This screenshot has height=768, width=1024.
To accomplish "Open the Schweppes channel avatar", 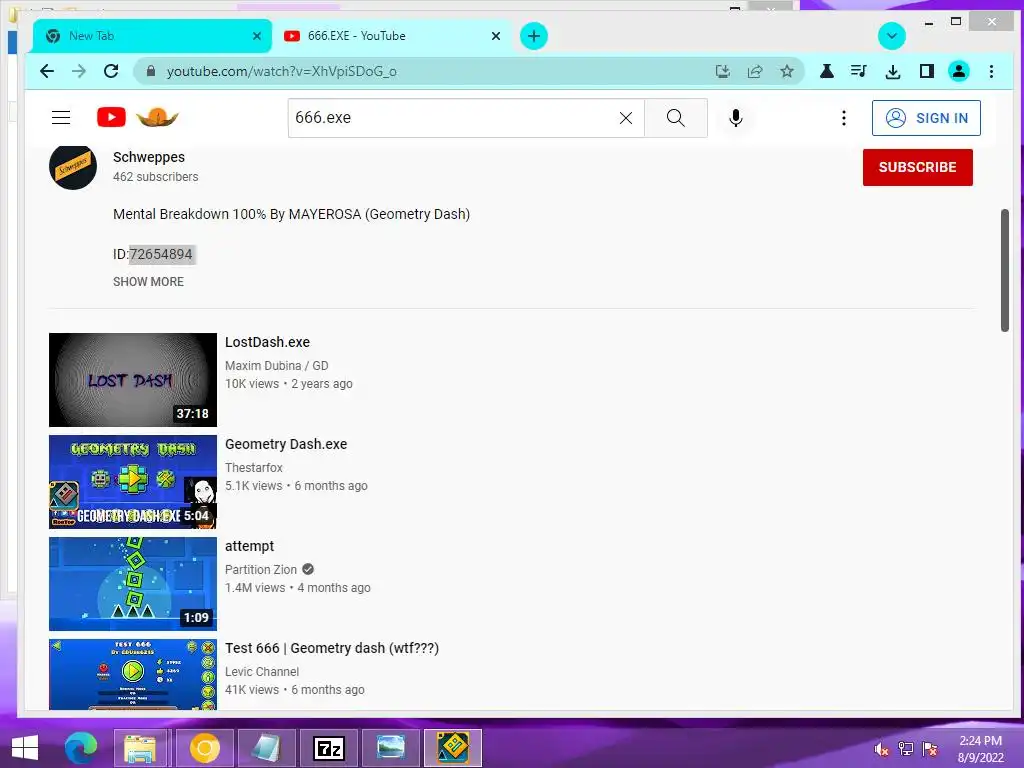I will coord(73,166).
